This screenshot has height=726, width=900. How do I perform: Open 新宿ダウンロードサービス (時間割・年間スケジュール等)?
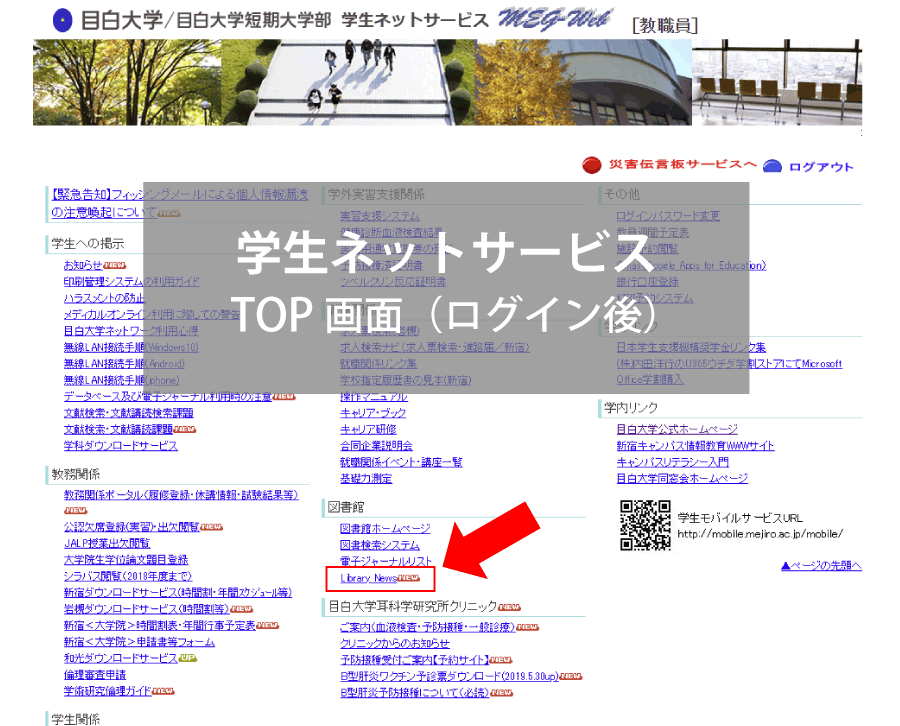(x=178, y=592)
